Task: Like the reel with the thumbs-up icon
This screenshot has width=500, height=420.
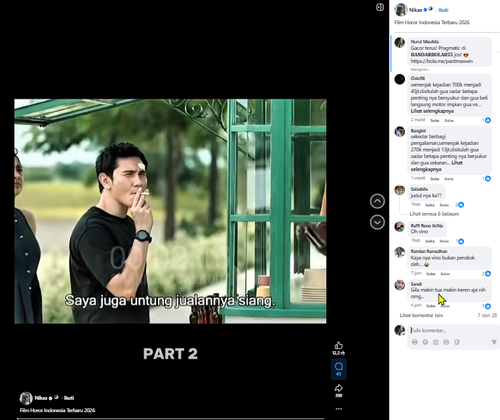Action: pos(339,345)
